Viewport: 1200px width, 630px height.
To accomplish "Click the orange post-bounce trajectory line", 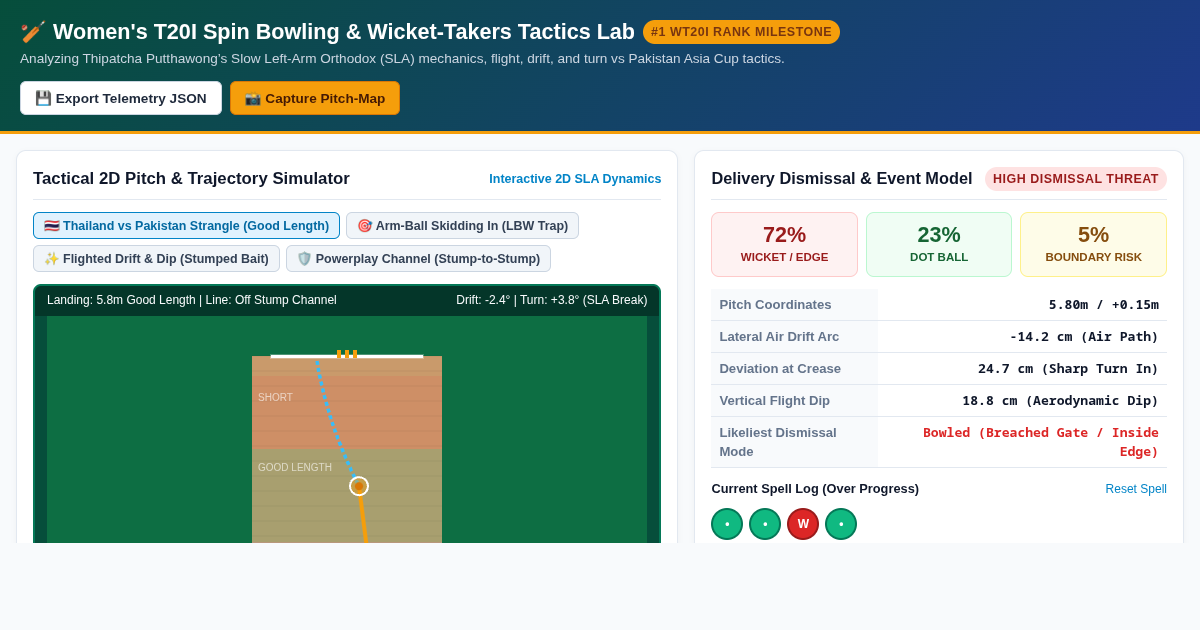I will tap(363, 520).
